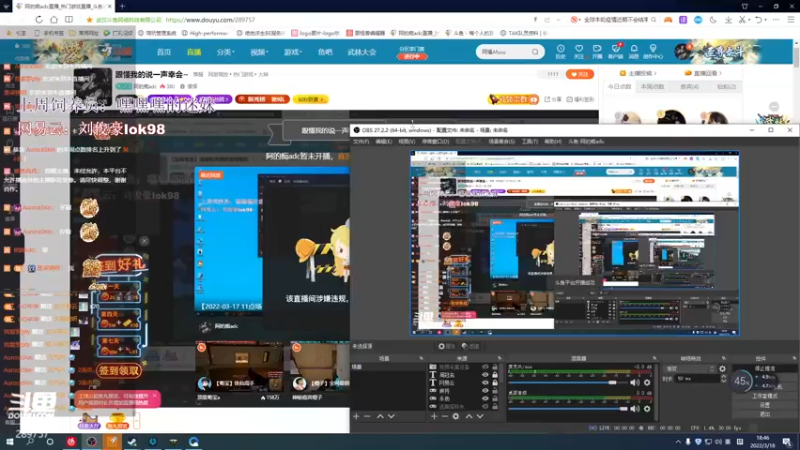Expand the 直播回看 section chevron
The image size is (800, 450).
click(720, 73)
